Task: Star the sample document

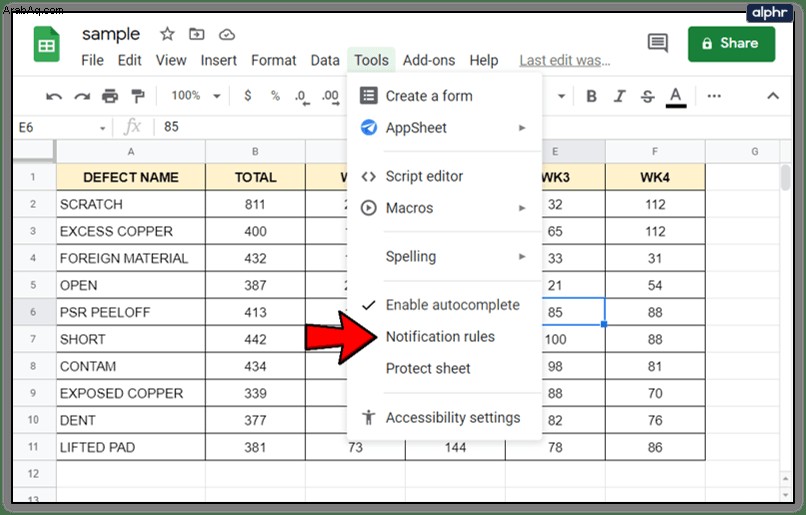Action: pyautogui.click(x=167, y=34)
